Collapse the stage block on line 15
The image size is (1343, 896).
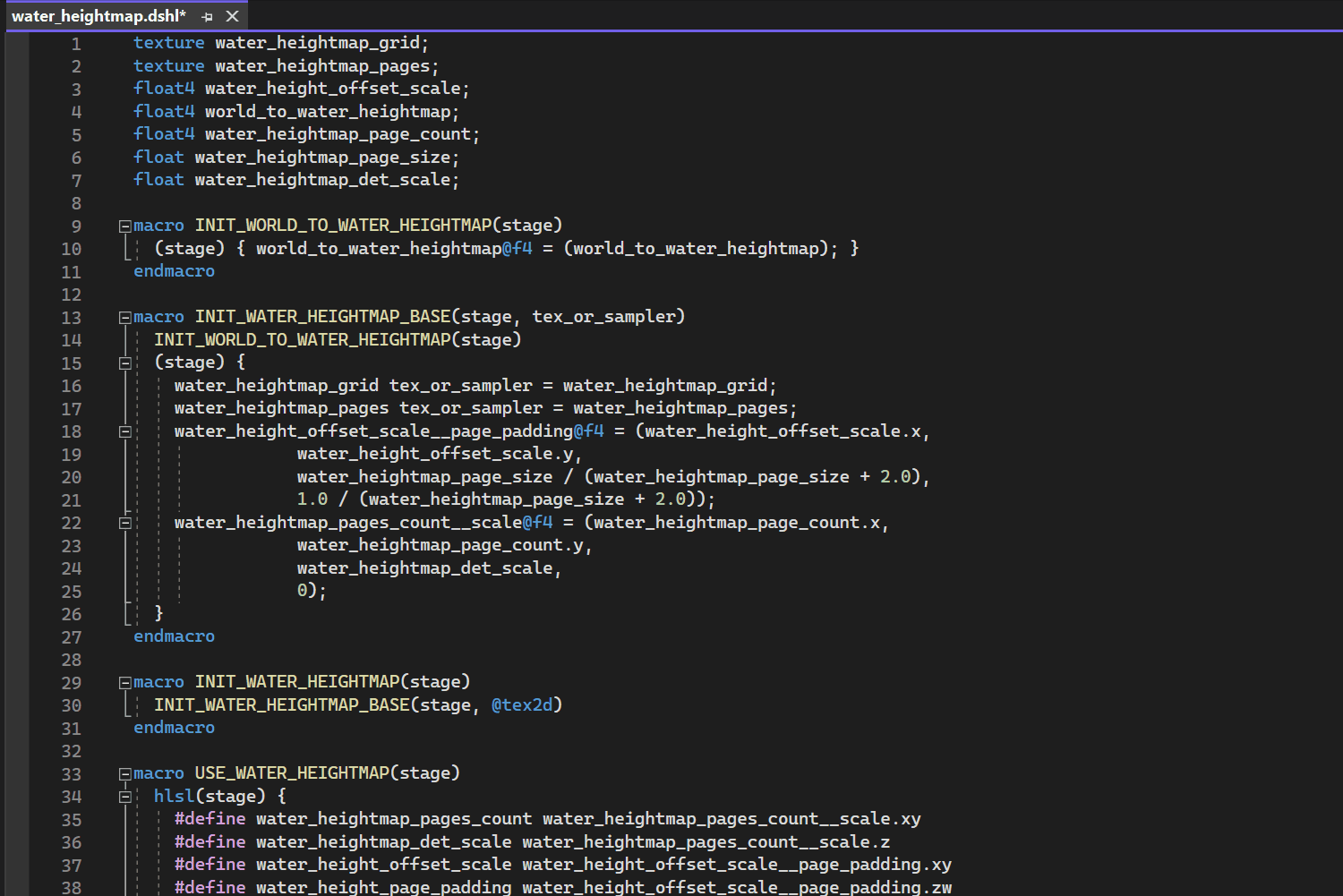point(125,363)
